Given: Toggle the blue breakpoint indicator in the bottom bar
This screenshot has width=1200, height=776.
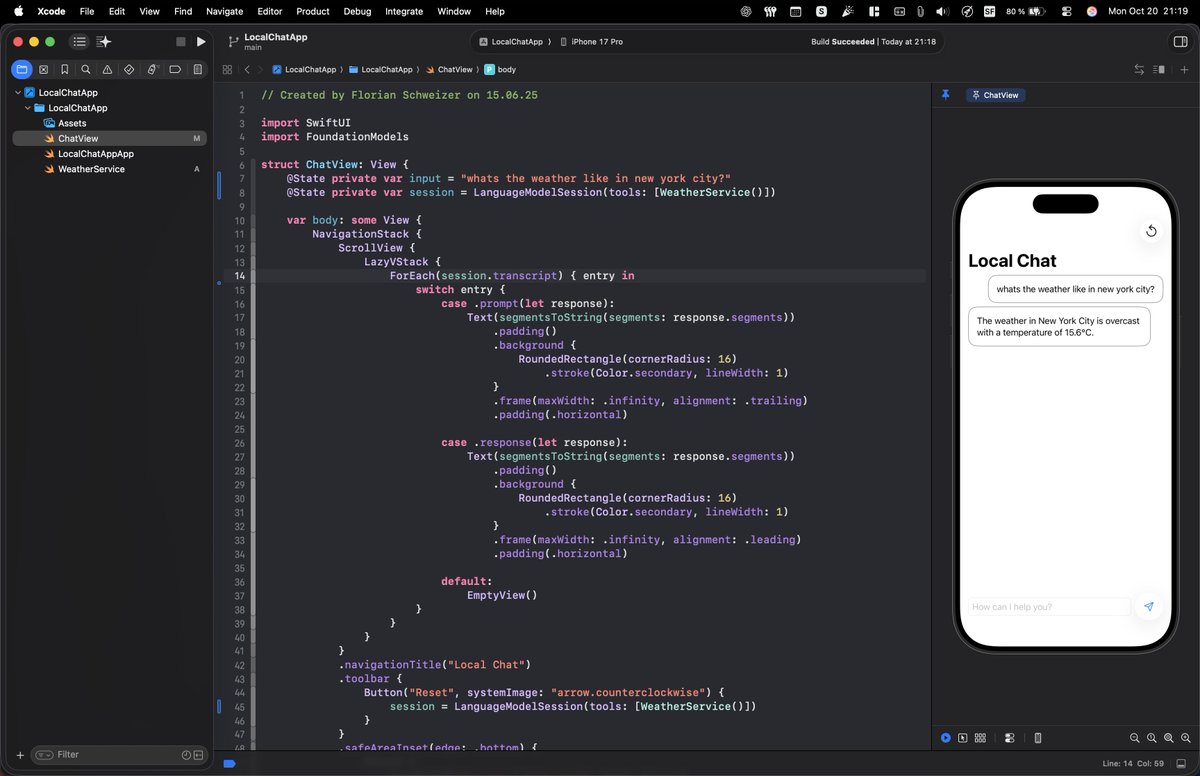Looking at the screenshot, I should point(229,763).
